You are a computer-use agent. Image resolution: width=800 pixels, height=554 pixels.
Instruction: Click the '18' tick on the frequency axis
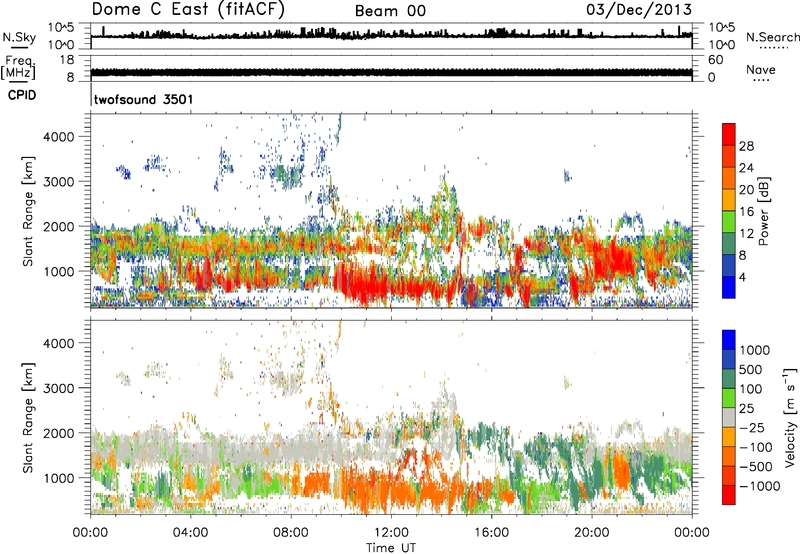tap(67, 60)
